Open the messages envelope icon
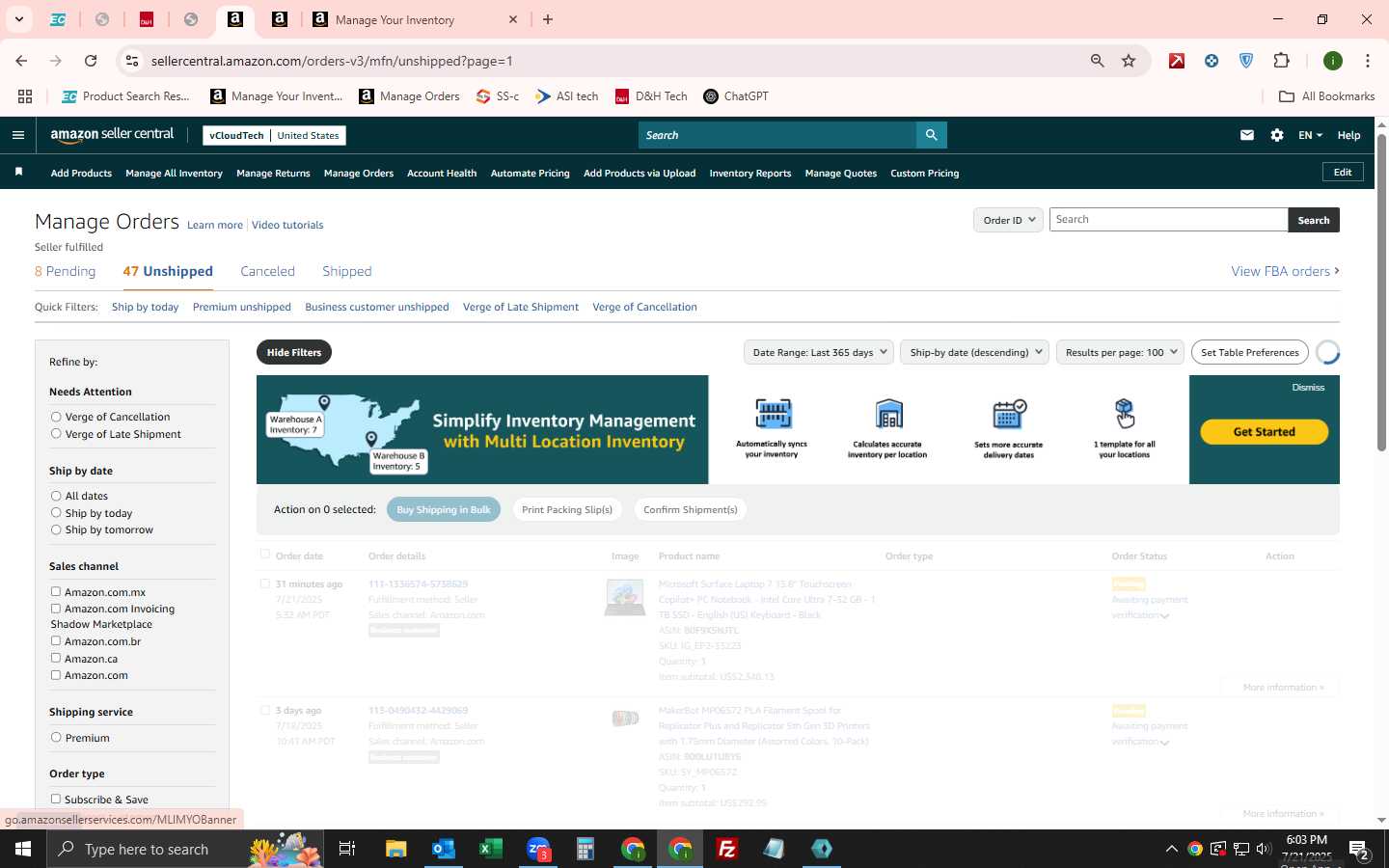1389x868 pixels. 1247,135
